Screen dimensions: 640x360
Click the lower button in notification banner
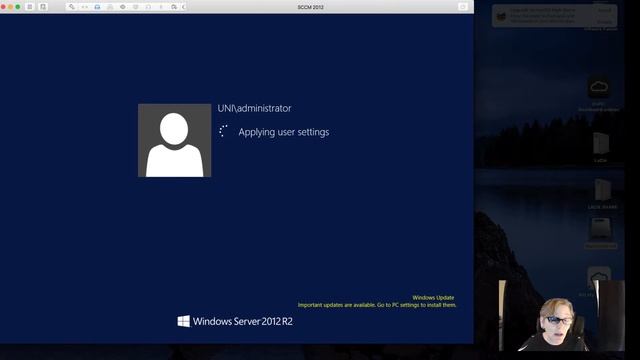point(604,22)
